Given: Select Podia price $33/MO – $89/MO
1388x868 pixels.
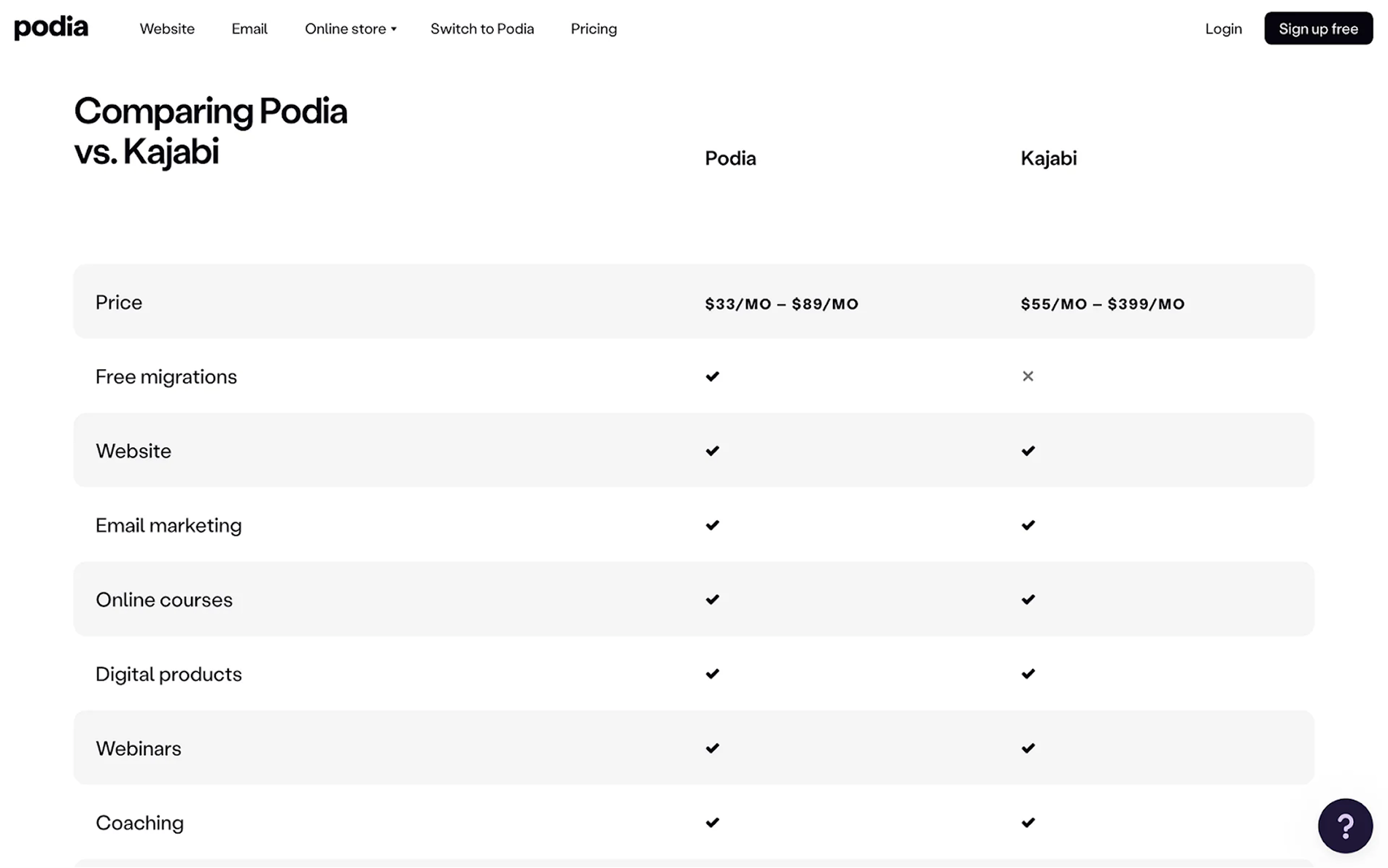Looking at the screenshot, I should point(781,304).
